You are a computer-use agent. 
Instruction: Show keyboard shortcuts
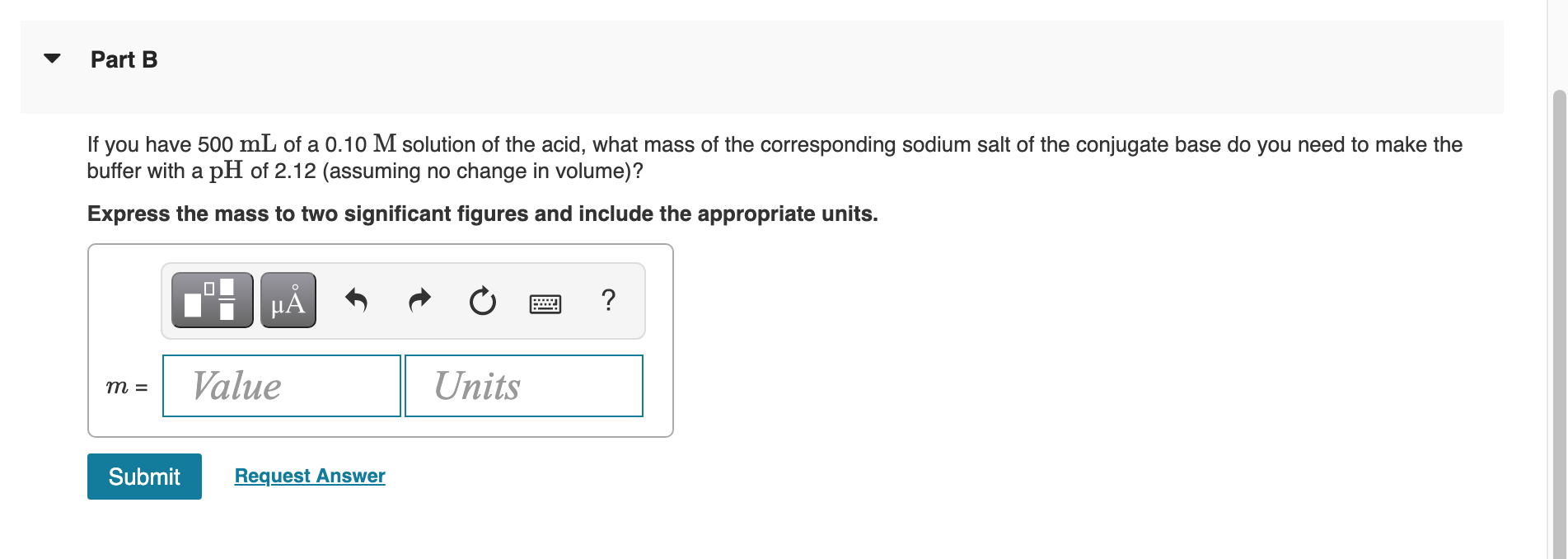click(545, 303)
